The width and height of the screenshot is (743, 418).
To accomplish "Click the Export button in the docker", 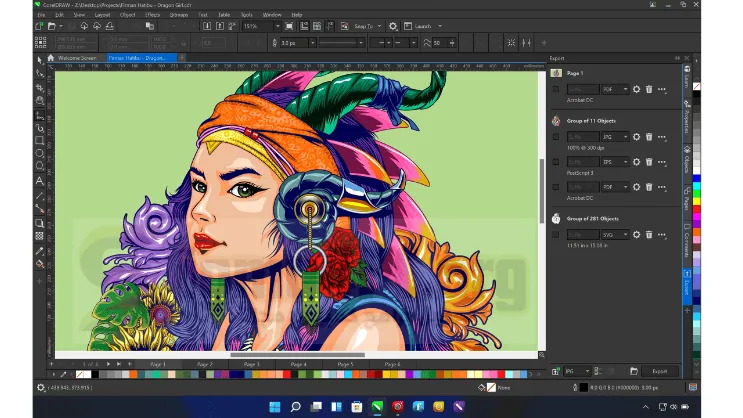I will coord(659,371).
